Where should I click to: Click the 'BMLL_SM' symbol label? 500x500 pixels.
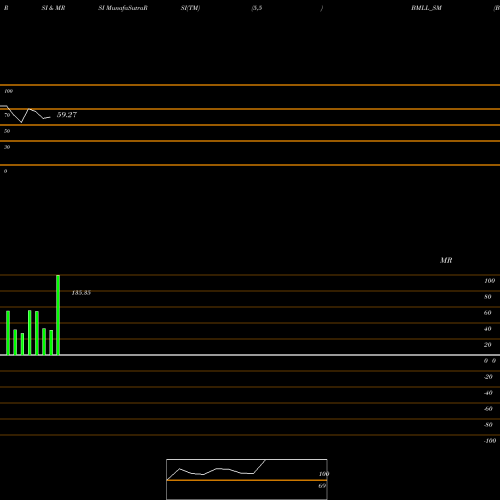[x=426, y=8]
